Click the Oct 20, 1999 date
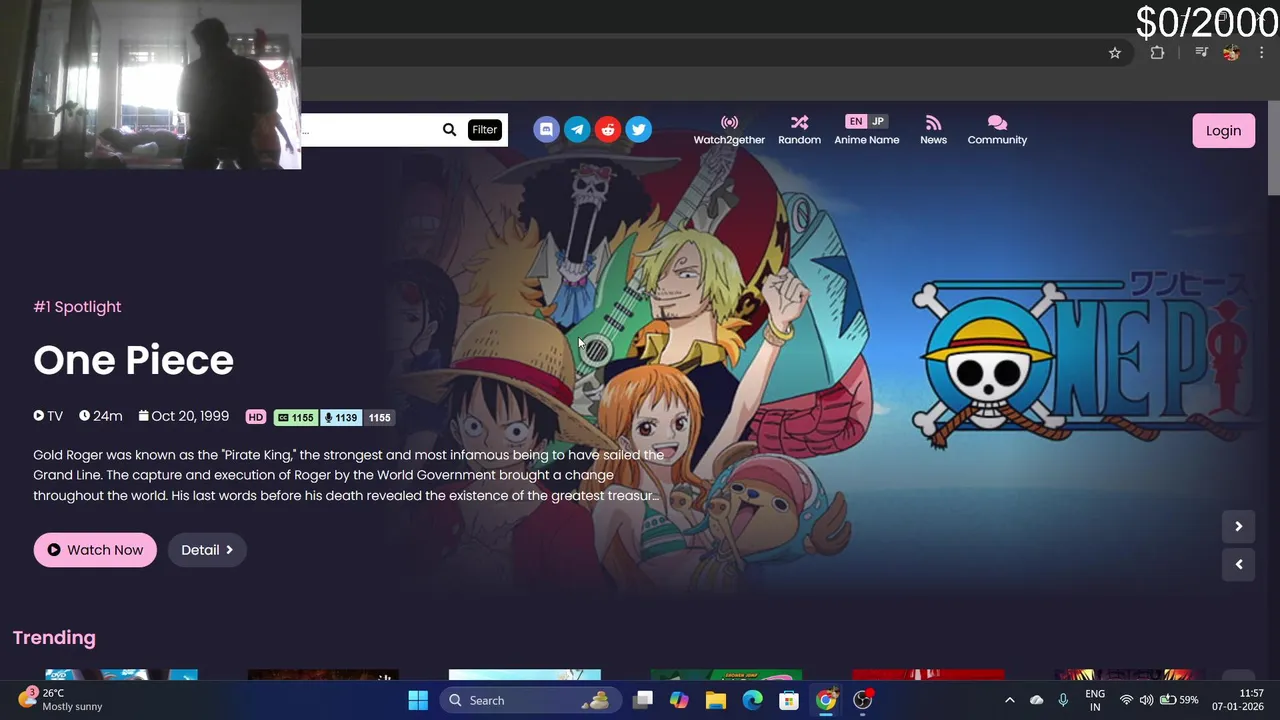Viewport: 1280px width, 720px height. pyautogui.click(x=184, y=417)
